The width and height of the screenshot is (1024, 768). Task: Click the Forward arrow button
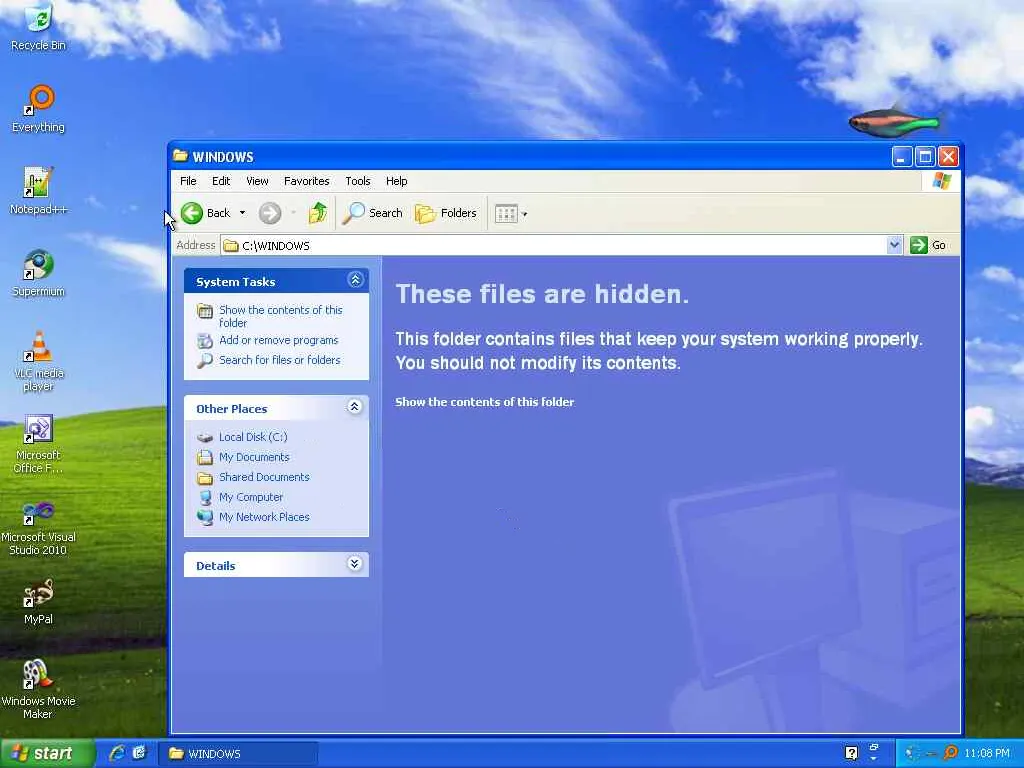[x=270, y=213]
